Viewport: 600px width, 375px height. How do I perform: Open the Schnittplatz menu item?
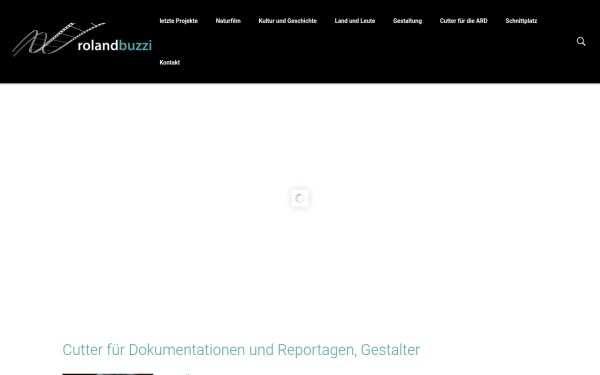click(521, 21)
